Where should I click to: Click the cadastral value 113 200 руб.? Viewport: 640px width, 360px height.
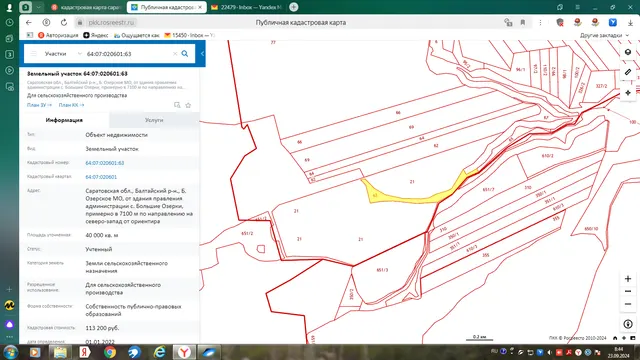click(102, 328)
